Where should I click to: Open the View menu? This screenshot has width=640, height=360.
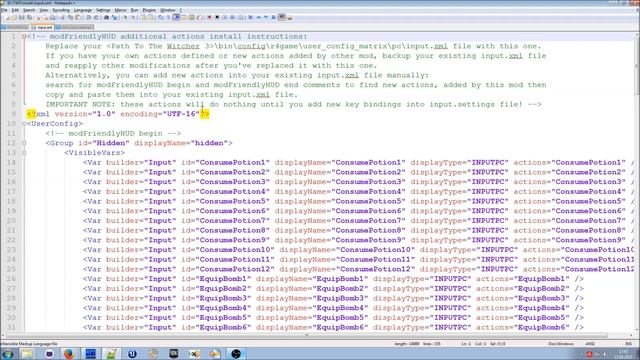tap(44, 10)
